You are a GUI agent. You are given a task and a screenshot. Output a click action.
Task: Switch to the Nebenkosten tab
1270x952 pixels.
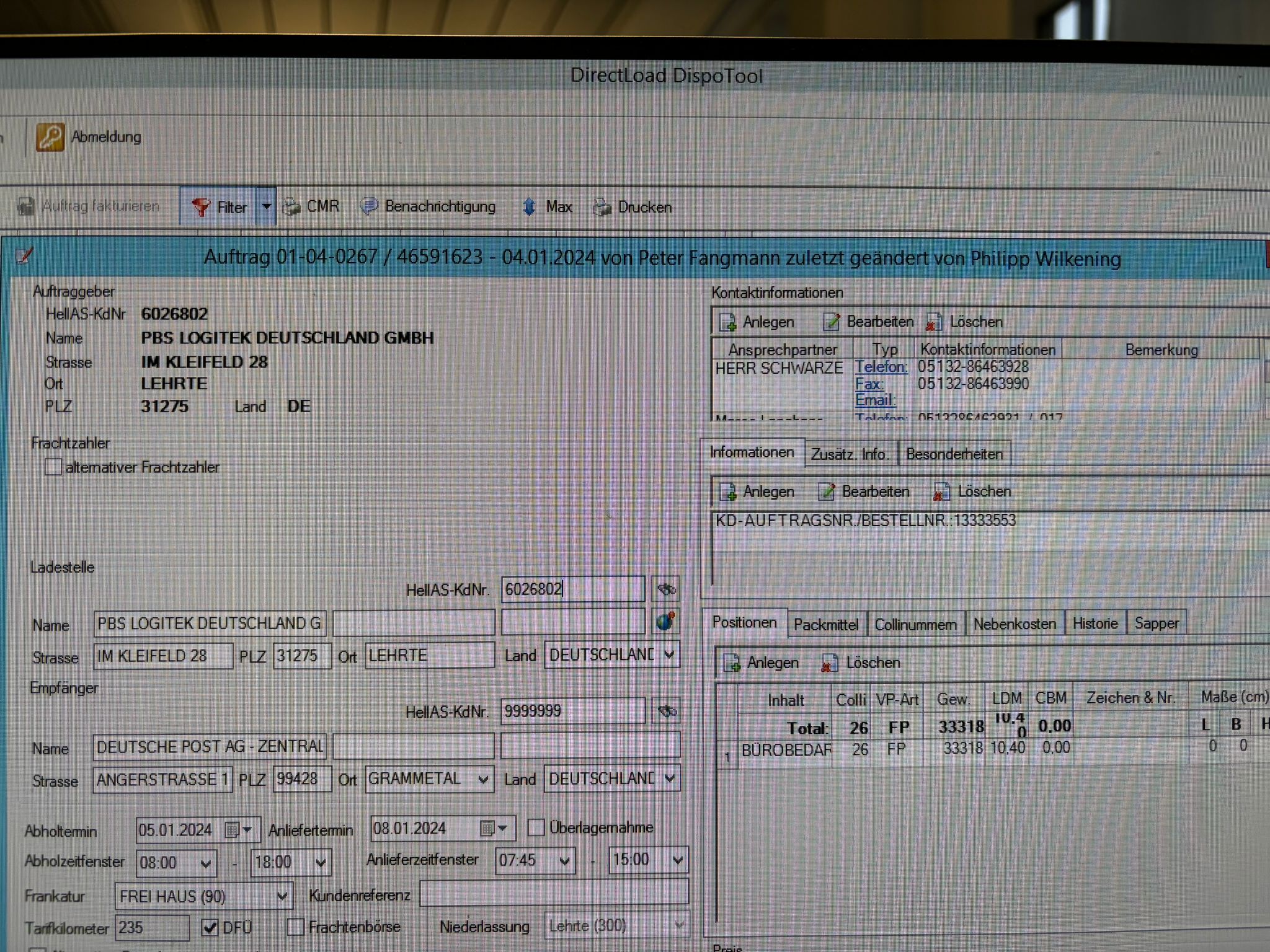[x=1015, y=624]
